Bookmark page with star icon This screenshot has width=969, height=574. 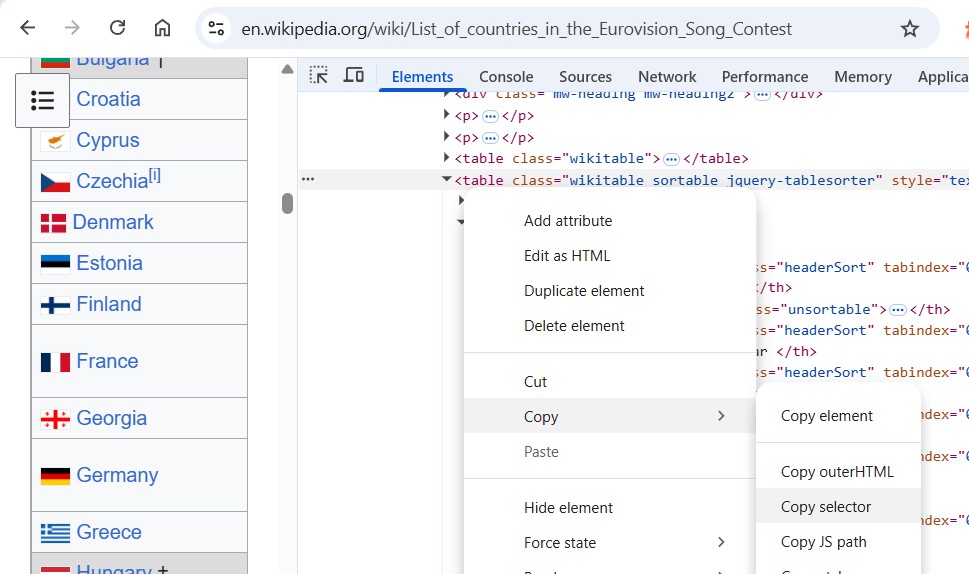click(x=909, y=29)
